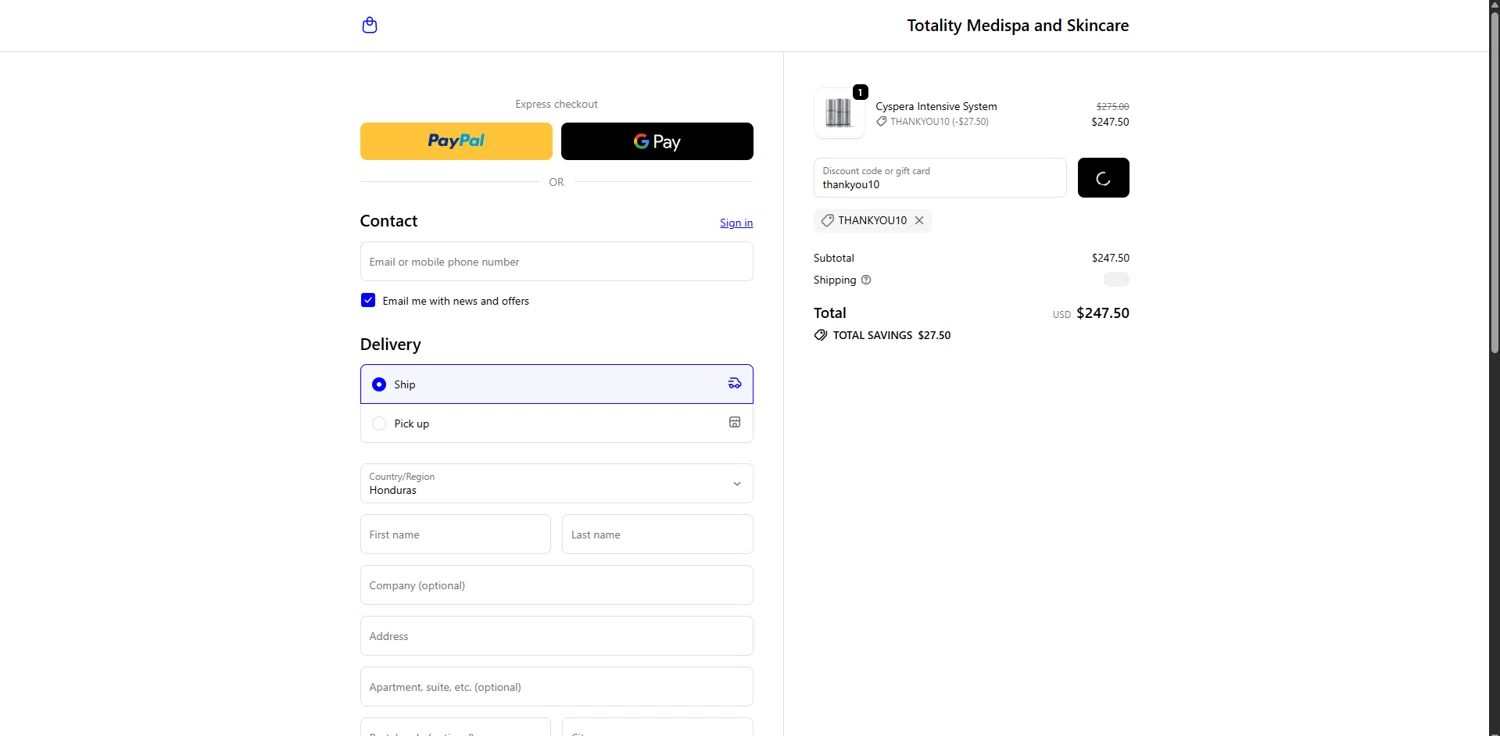Open the Cyspera Intensive System thumbnail

coord(839,113)
